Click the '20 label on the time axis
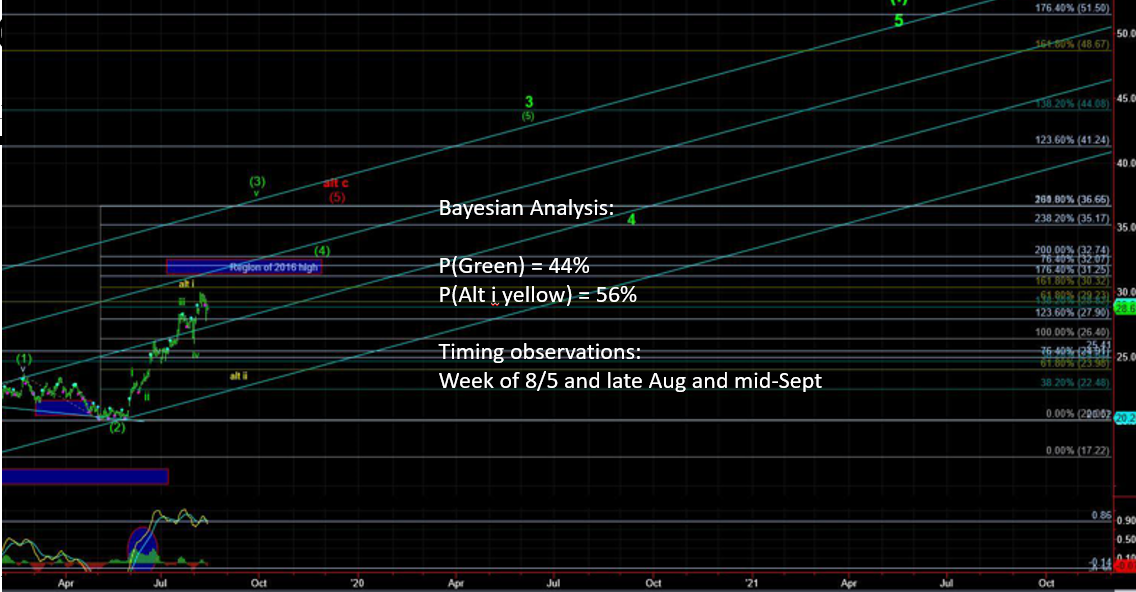Image resolution: width=1136 pixels, height=592 pixels. [359, 580]
